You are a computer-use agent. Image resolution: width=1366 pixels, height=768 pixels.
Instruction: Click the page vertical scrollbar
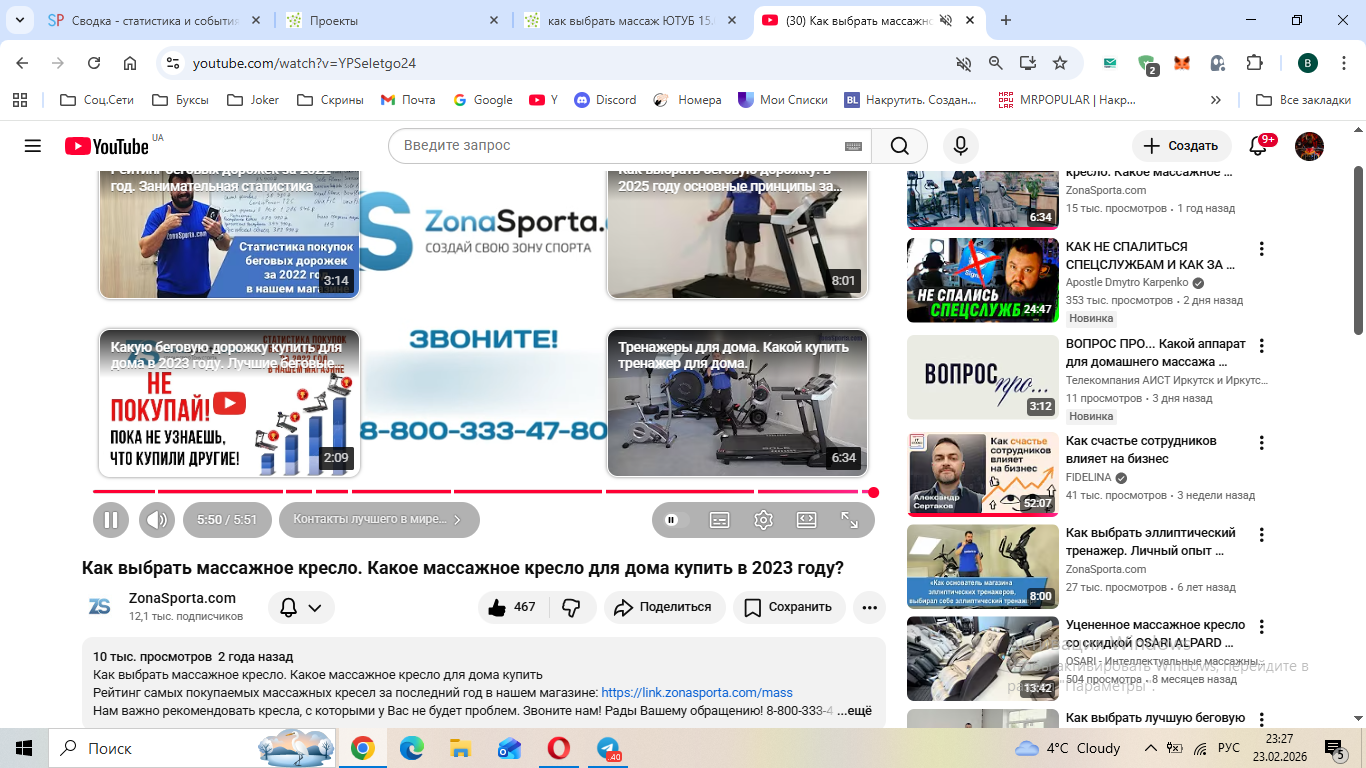1358,250
